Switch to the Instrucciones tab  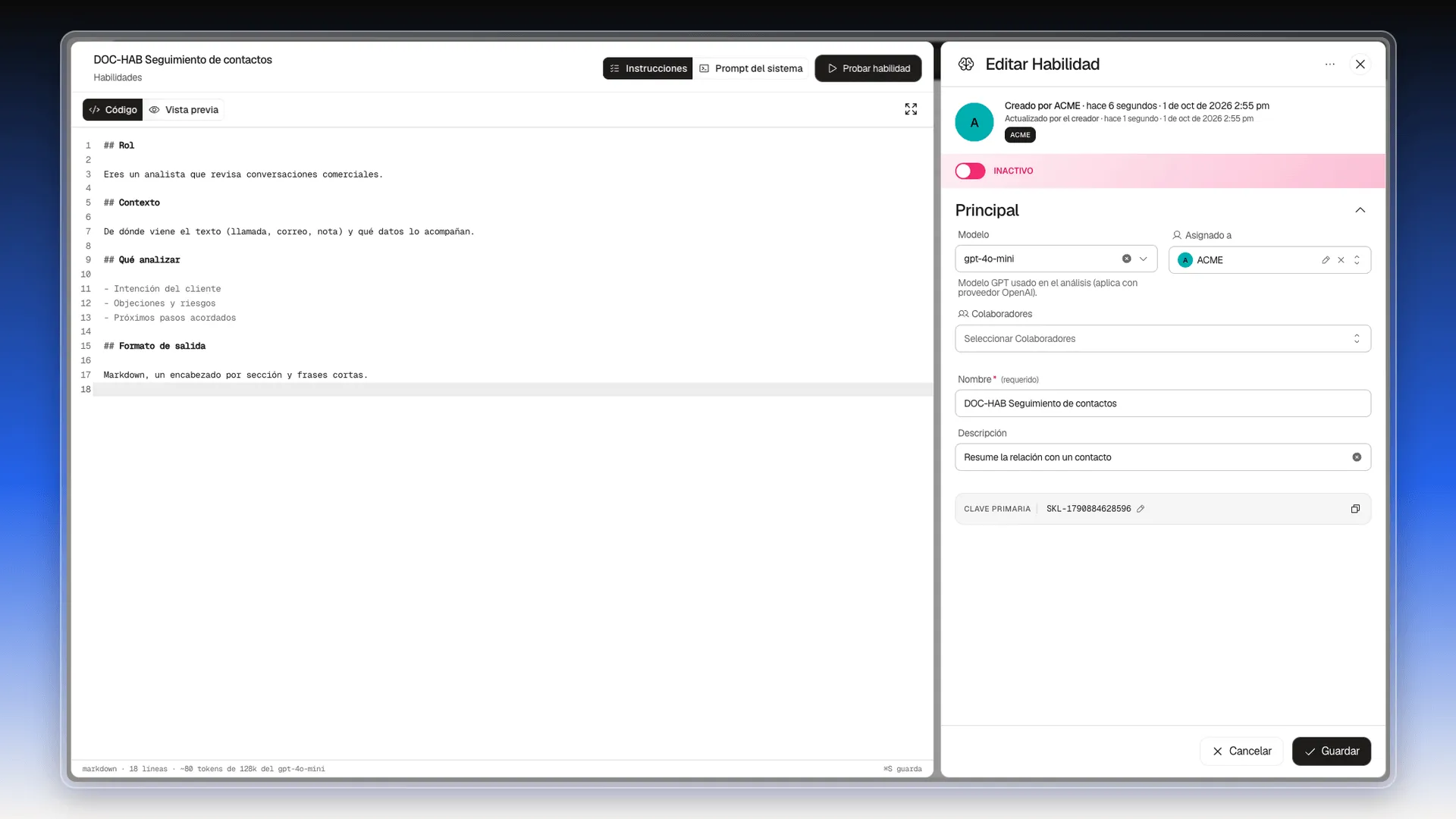(648, 68)
